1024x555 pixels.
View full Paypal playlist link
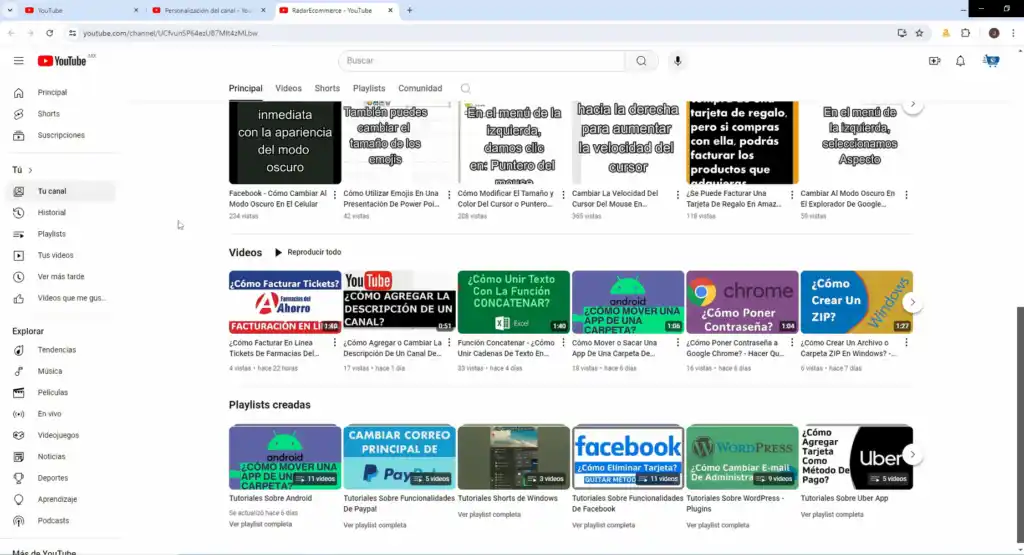pyautogui.click(x=375, y=525)
